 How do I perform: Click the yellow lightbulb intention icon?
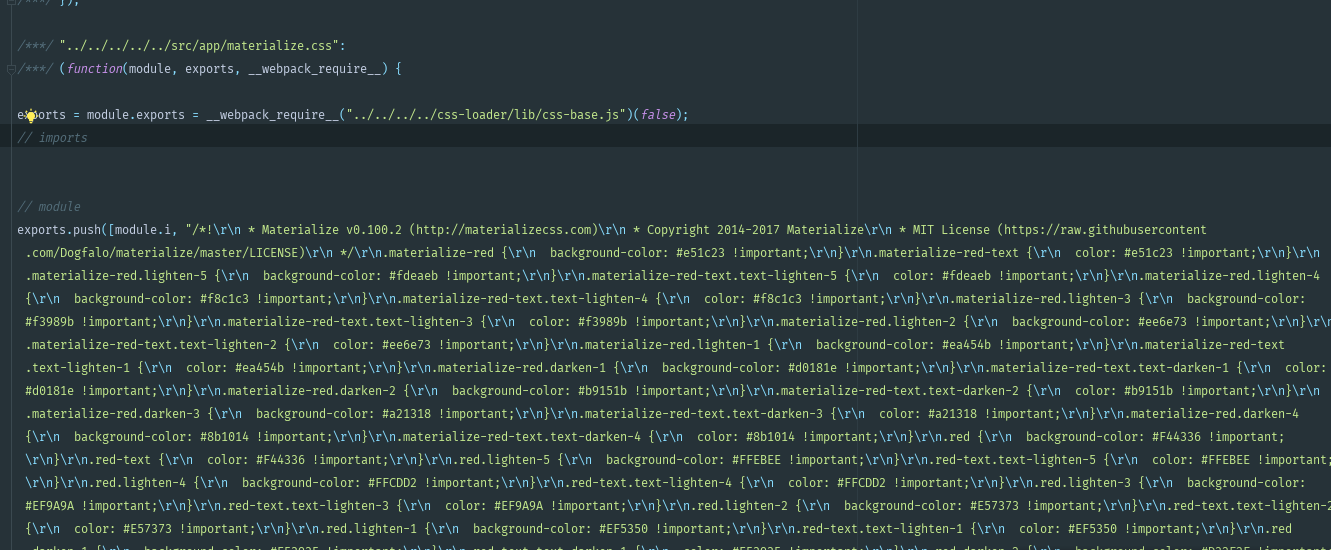point(31,116)
